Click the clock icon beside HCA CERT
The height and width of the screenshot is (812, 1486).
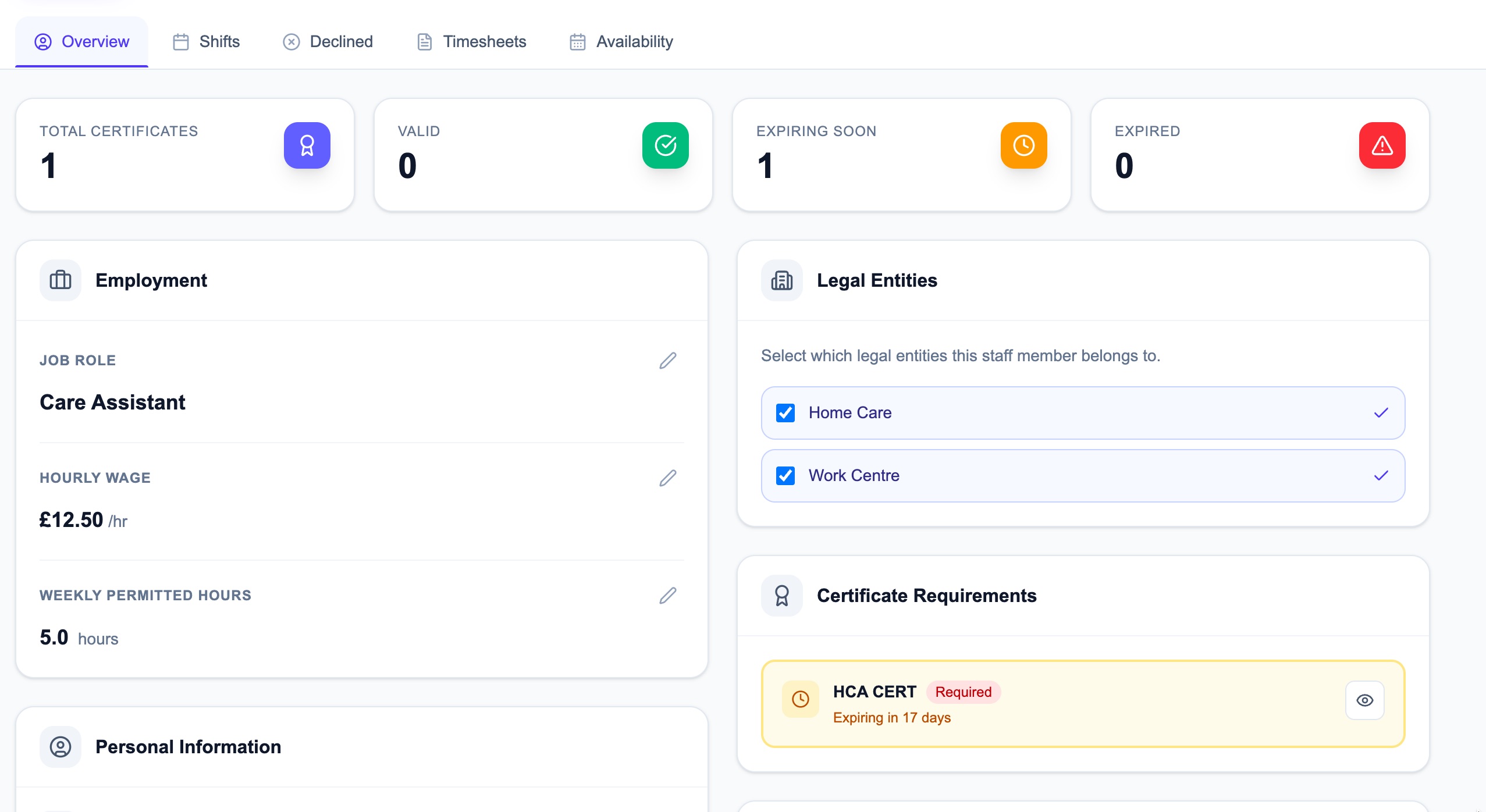(x=799, y=699)
